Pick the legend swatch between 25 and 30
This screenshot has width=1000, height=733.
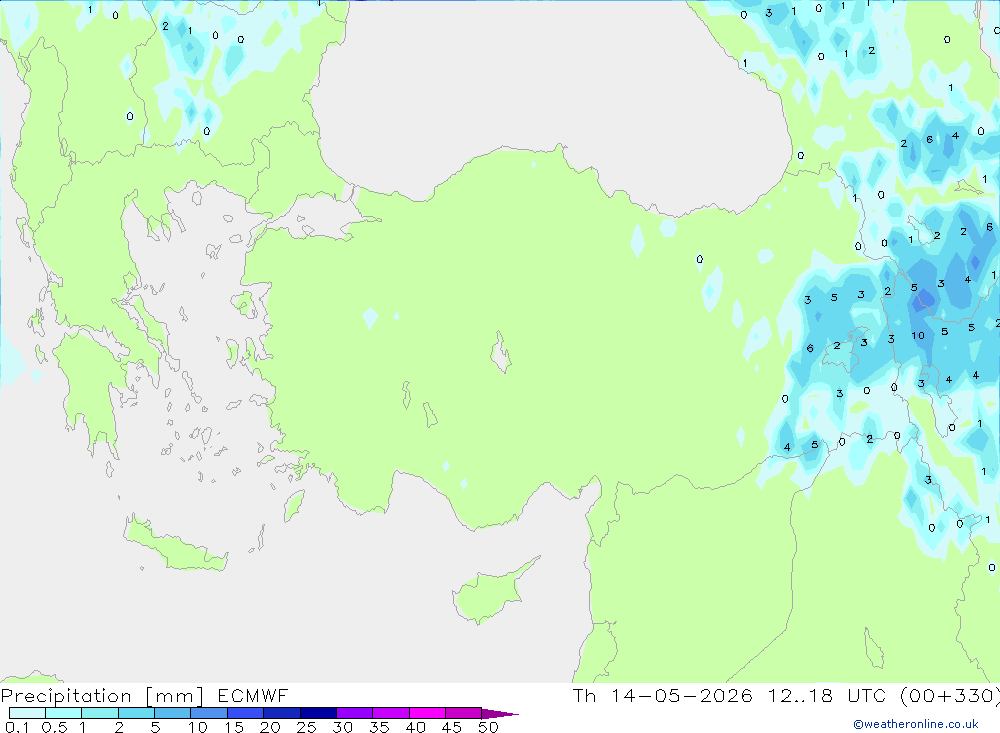point(318,713)
